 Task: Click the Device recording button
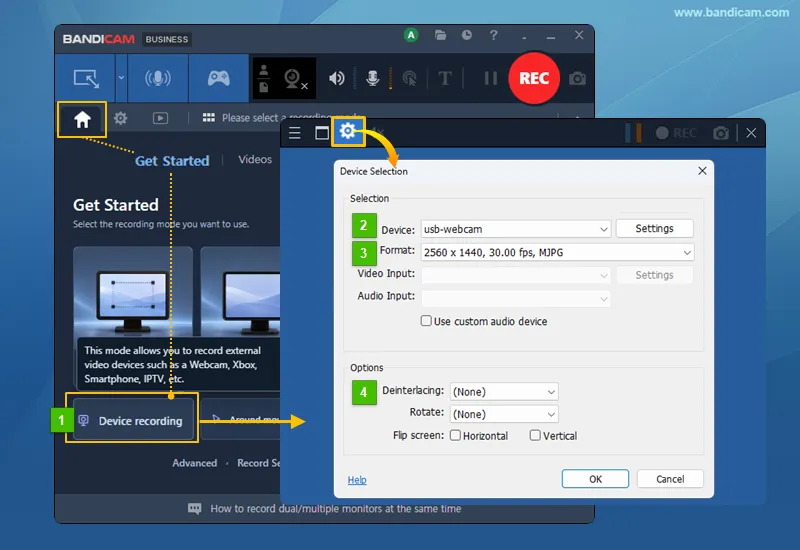point(133,420)
